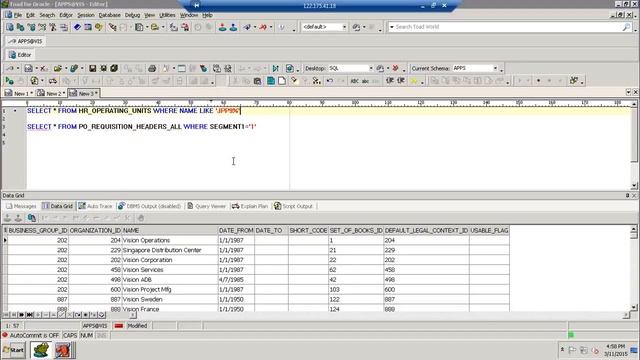Click the last record navigator button
This screenshot has height=360, width=640.
(x=29, y=315)
